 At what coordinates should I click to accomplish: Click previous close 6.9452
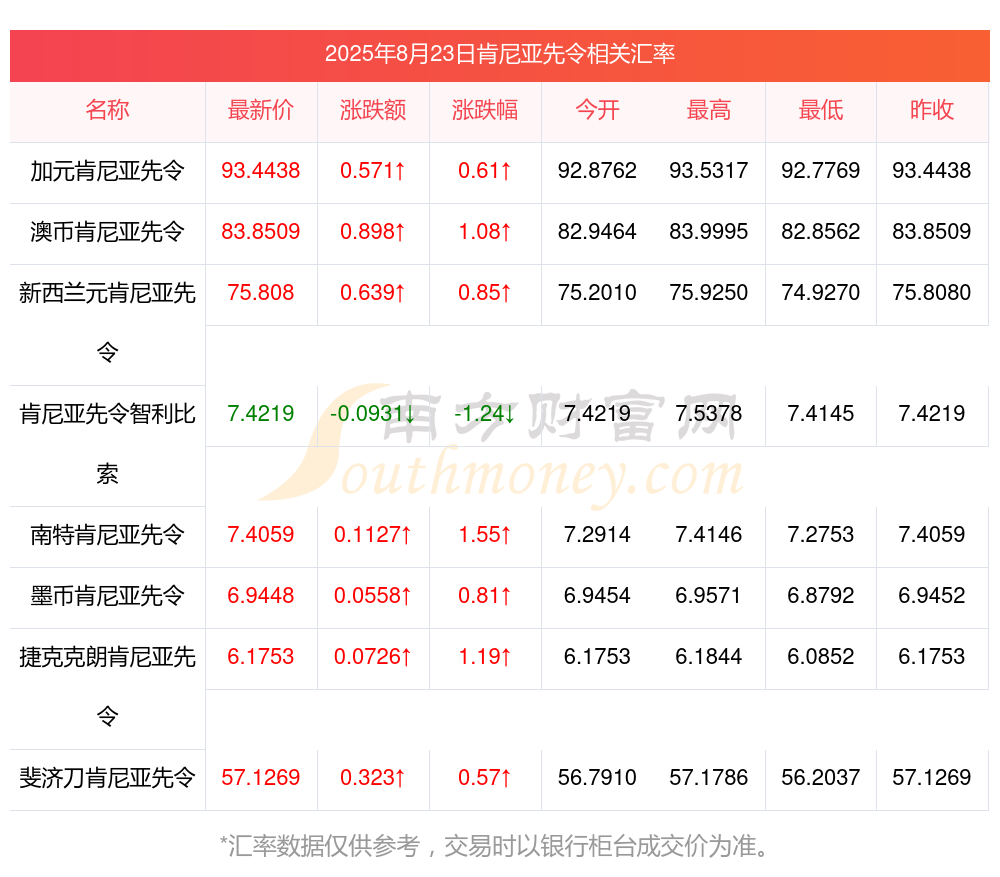(x=932, y=595)
